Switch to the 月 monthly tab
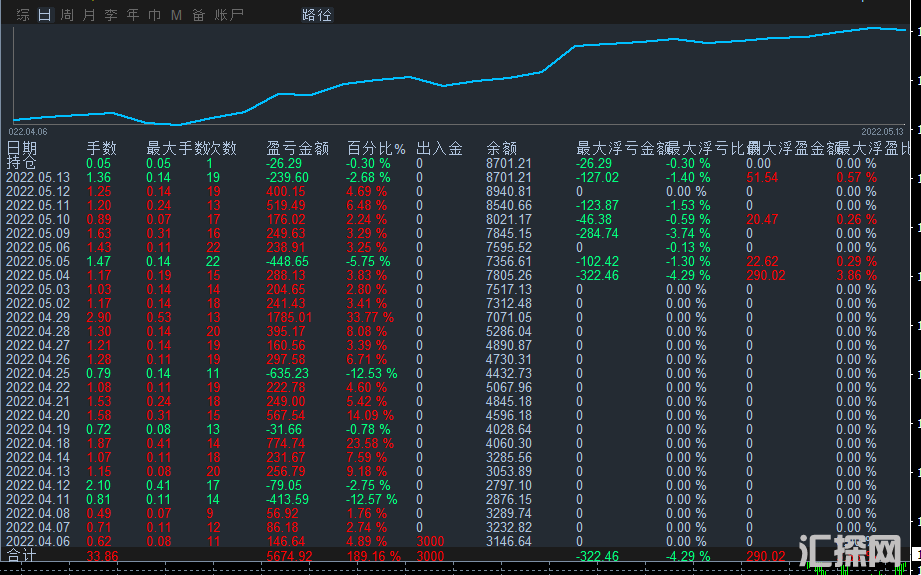This screenshot has height=575, width=921. (89, 15)
